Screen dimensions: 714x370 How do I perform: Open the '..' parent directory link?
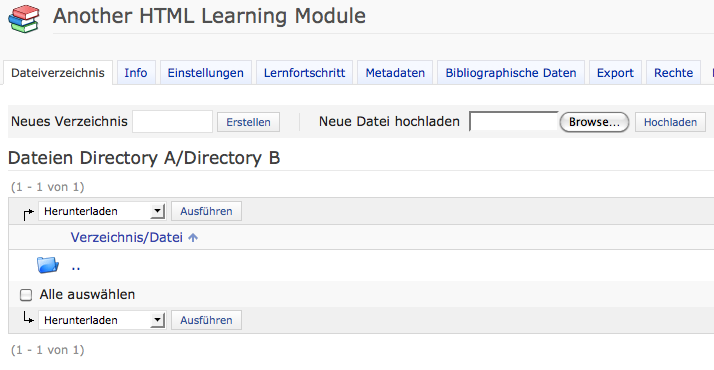pos(76,267)
